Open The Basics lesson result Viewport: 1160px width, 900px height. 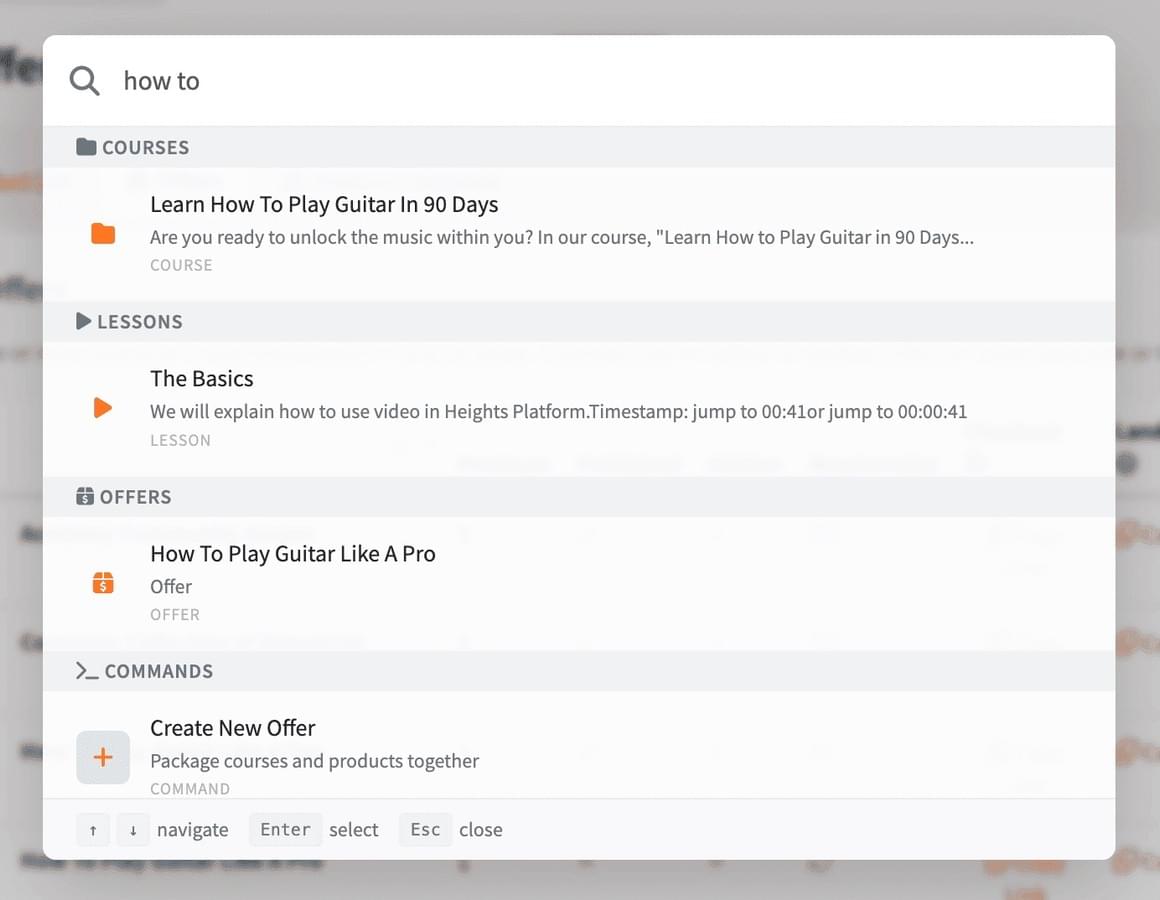[202, 379]
